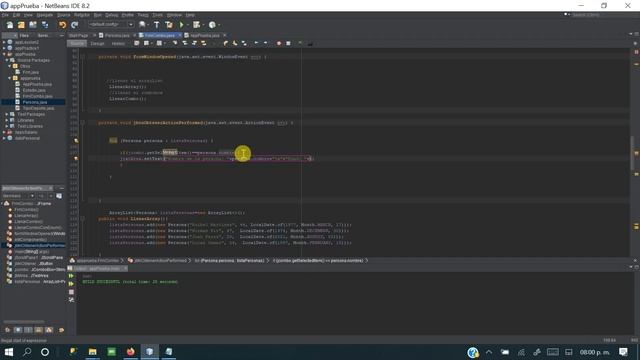Click the Clean and Build icon
The width and height of the screenshot is (640, 360).
pyautogui.click(x=169, y=25)
